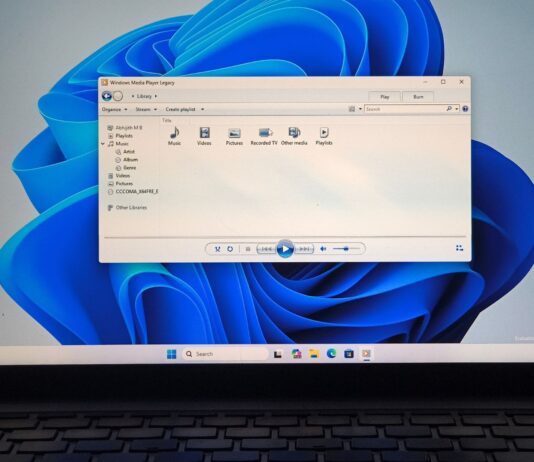Launch Microsoft Edge from the taskbar
Viewport: 534px width, 462px height.
pyautogui.click(x=331, y=354)
